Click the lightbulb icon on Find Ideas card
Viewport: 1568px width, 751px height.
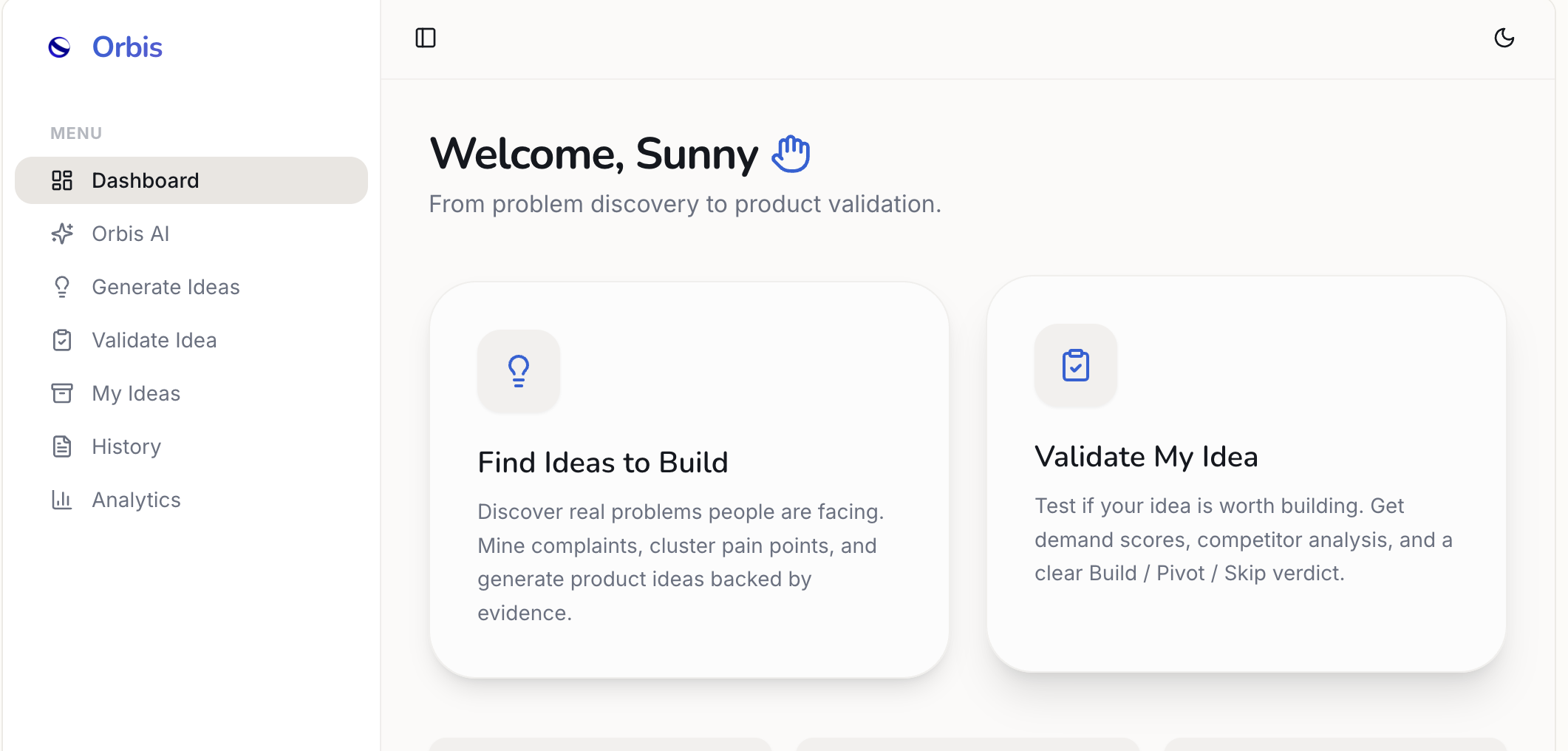518,372
